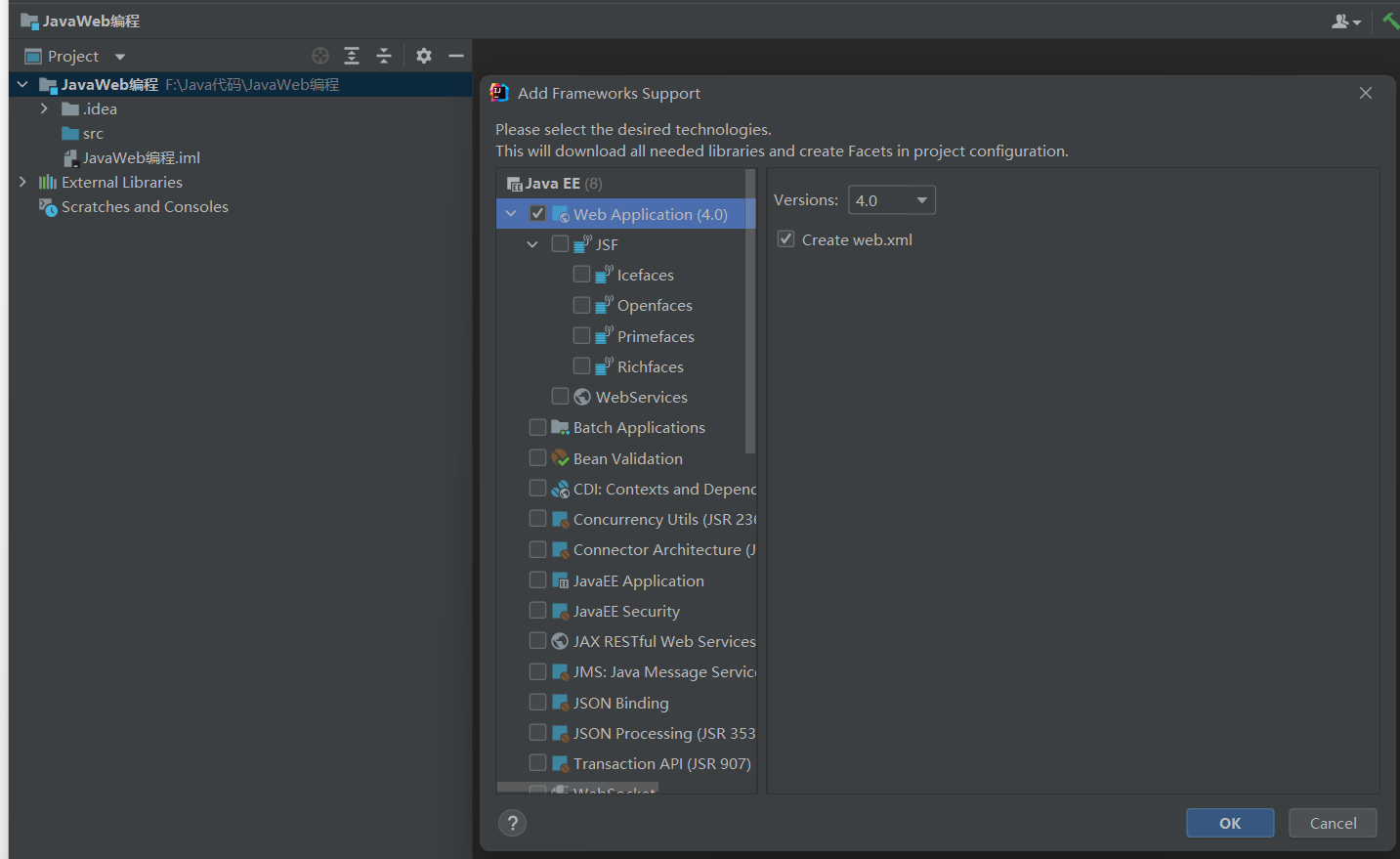Click the Primefaces framework icon
This screenshot has height=859, width=1400.
pos(604,336)
